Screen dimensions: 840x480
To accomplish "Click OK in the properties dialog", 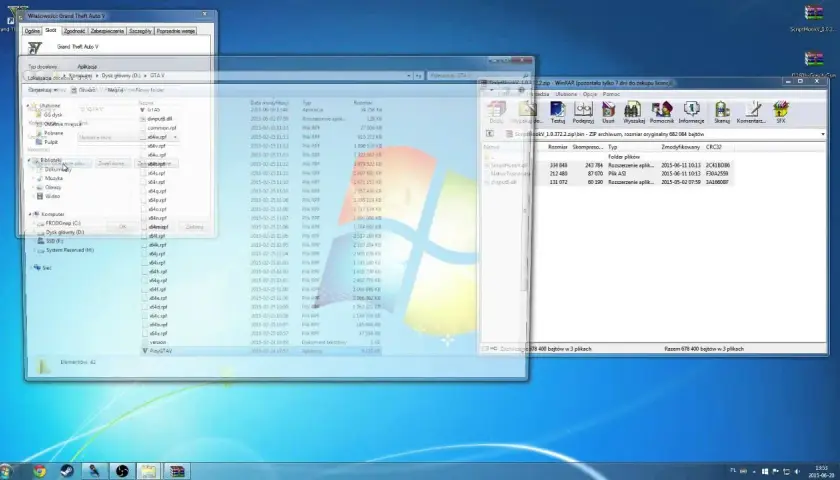I will [122, 227].
